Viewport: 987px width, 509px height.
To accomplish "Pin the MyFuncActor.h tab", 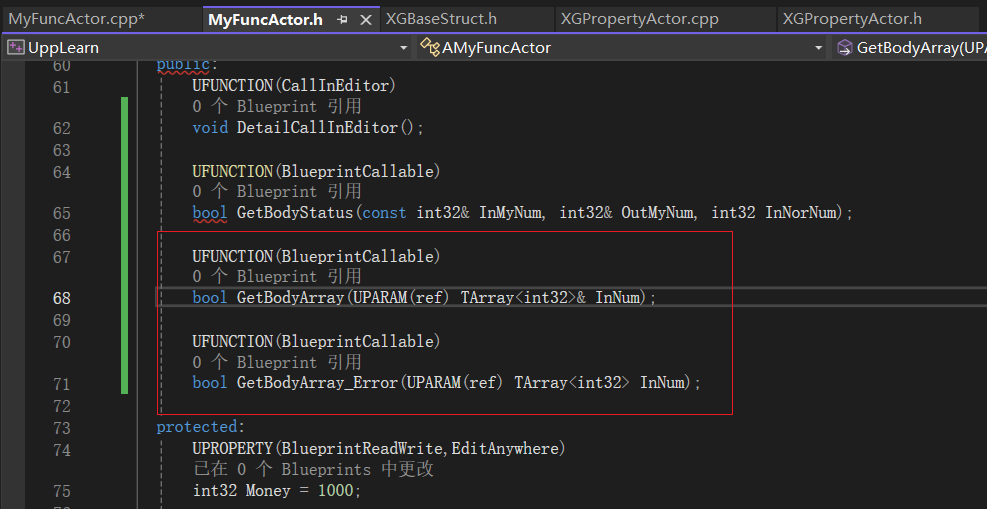I will coord(342,20).
